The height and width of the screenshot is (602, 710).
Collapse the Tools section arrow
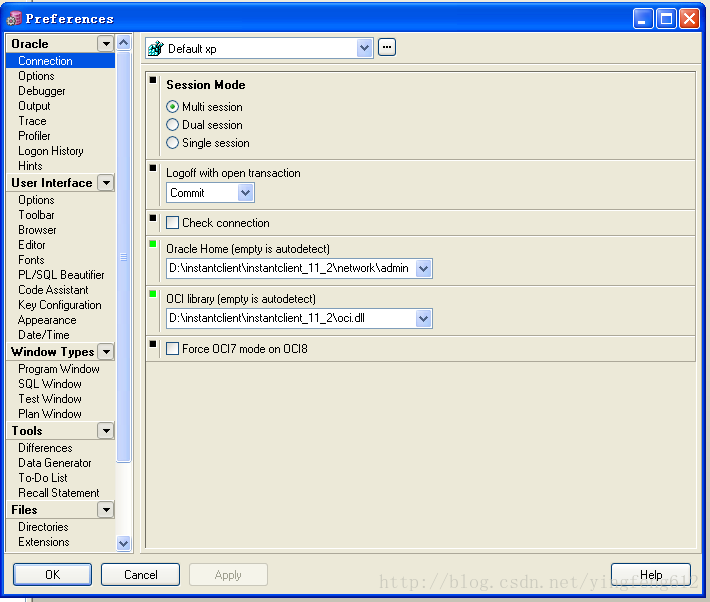click(106, 430)
